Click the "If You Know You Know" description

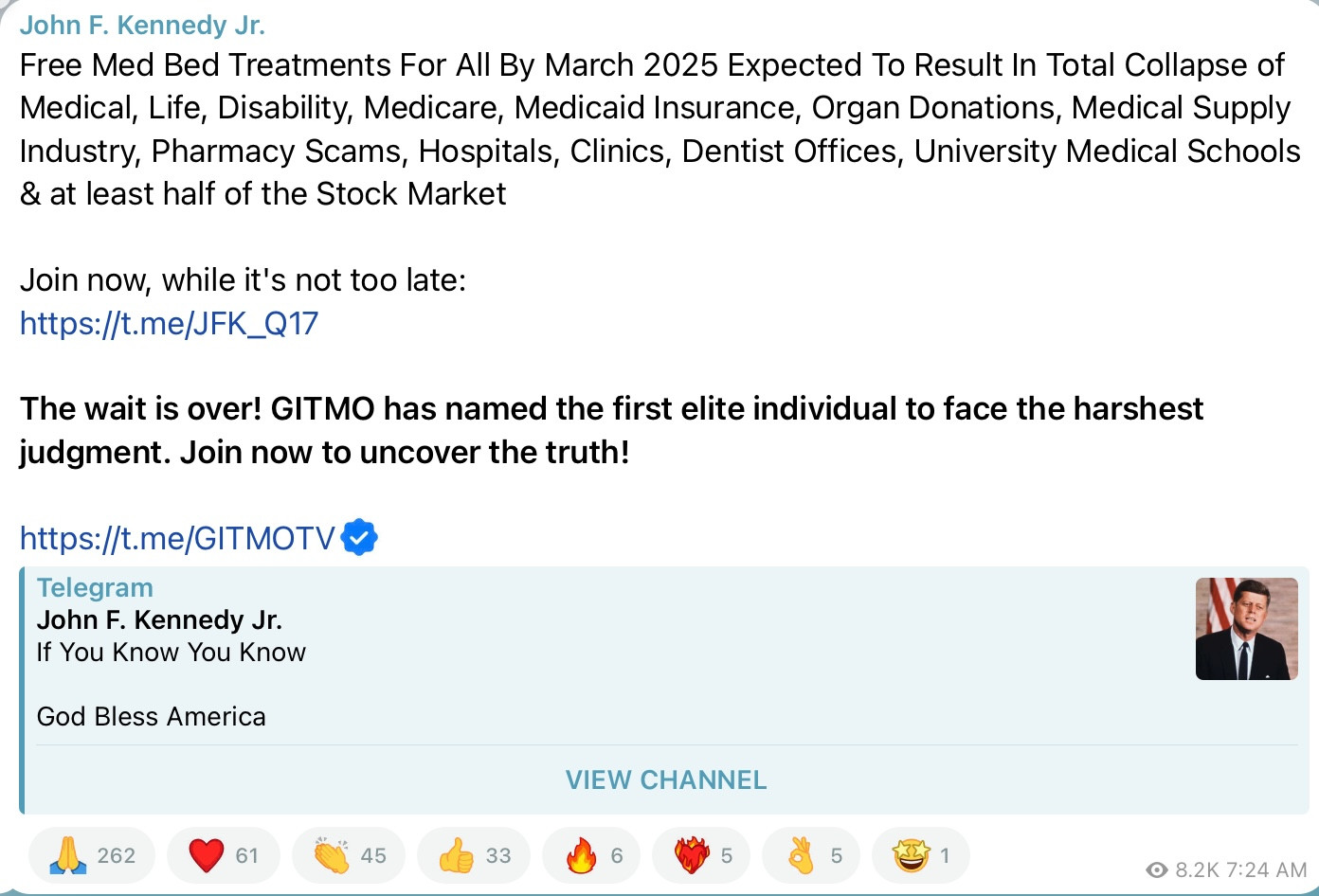172,653
